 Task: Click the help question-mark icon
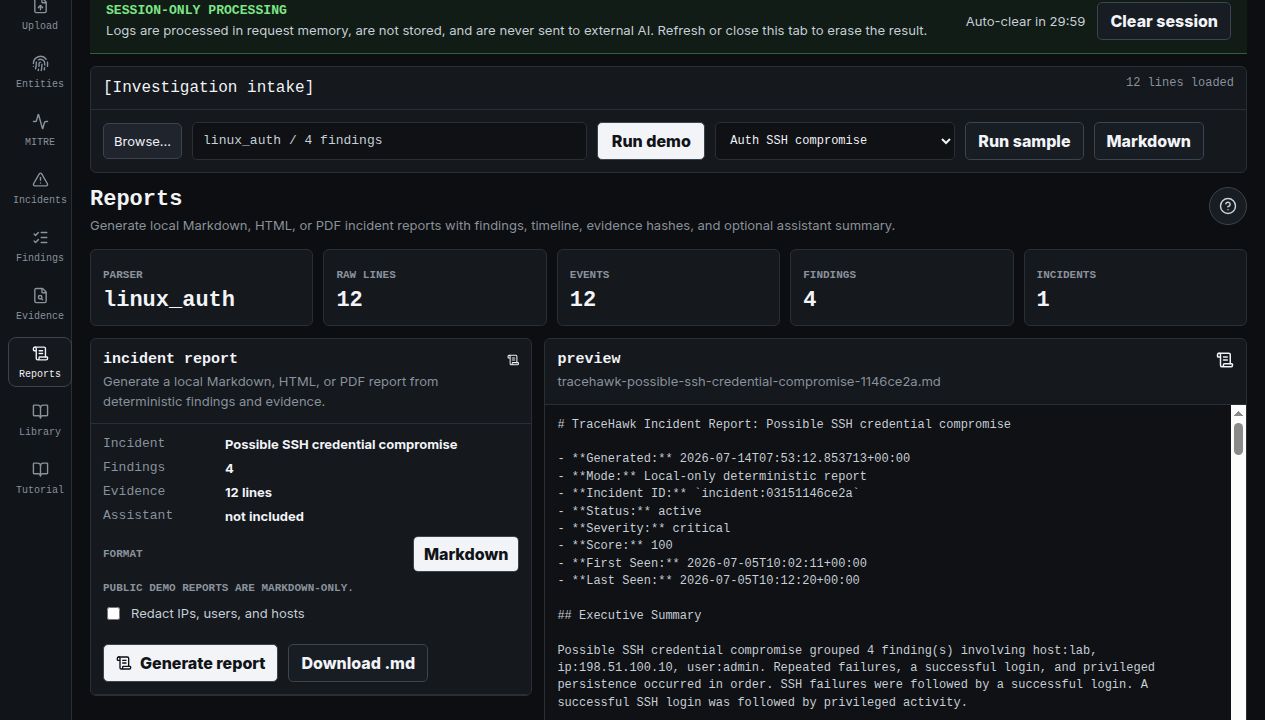[x=1227, y=206]
